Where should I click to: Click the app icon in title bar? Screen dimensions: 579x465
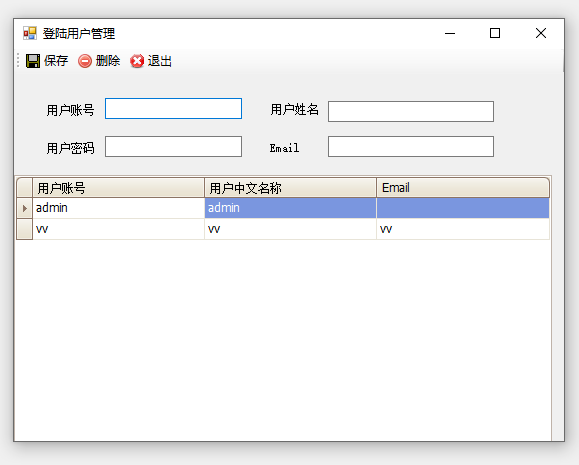pyautogui.click(x=30, y=33)
